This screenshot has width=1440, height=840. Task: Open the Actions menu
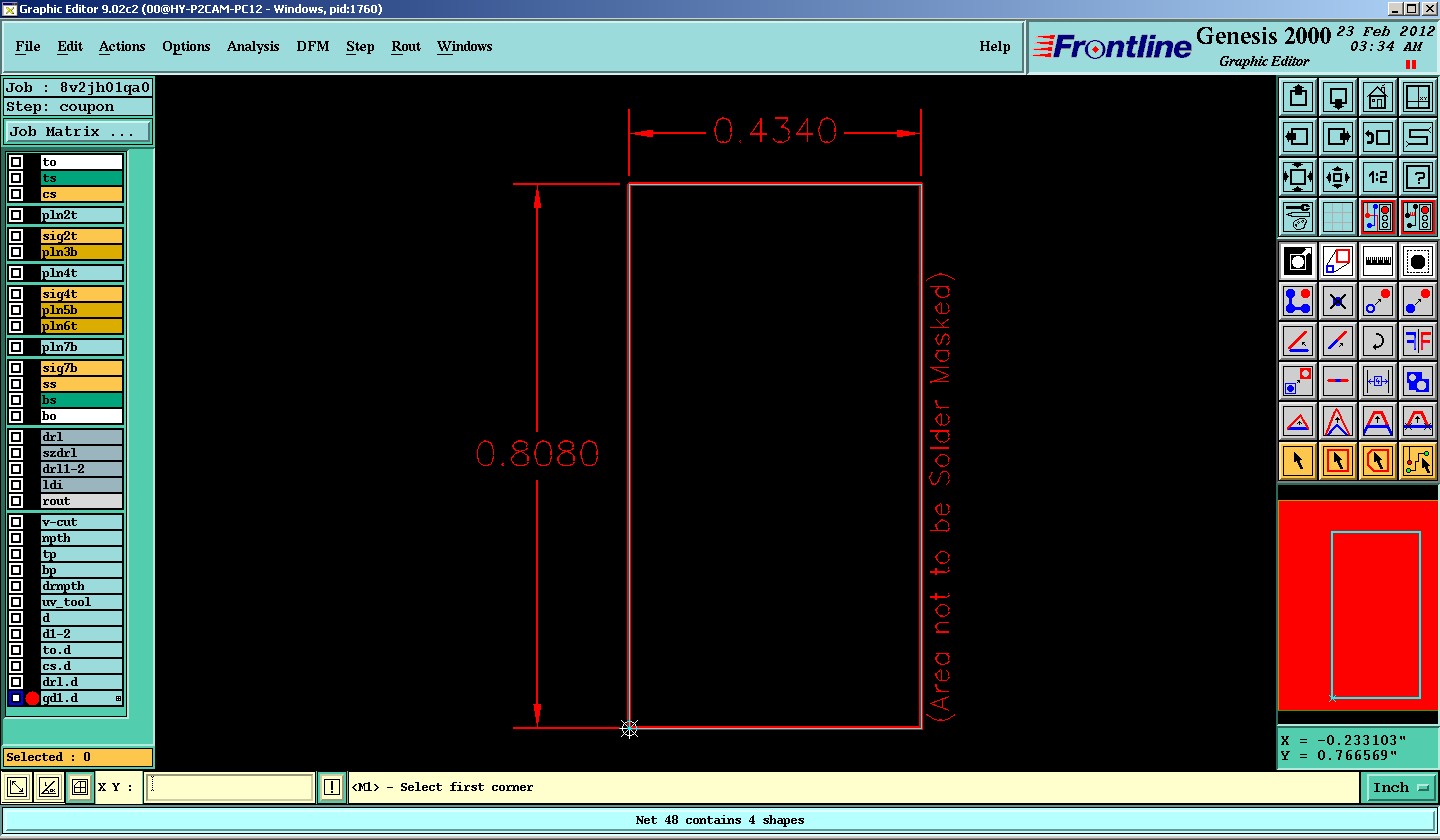122,46
